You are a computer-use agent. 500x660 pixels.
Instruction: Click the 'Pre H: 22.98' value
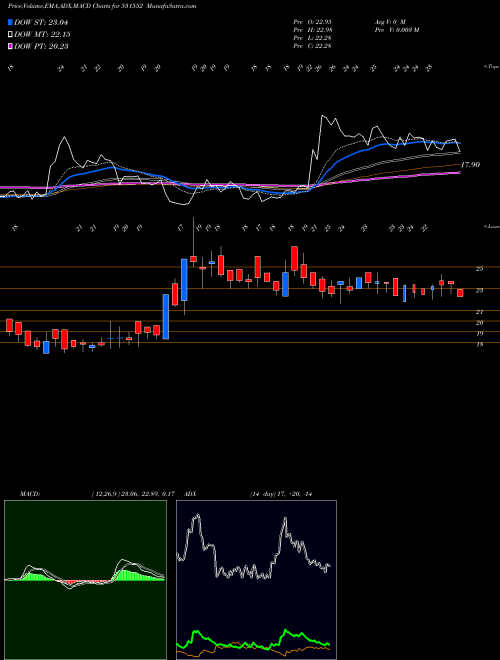[x=313, y=30]
